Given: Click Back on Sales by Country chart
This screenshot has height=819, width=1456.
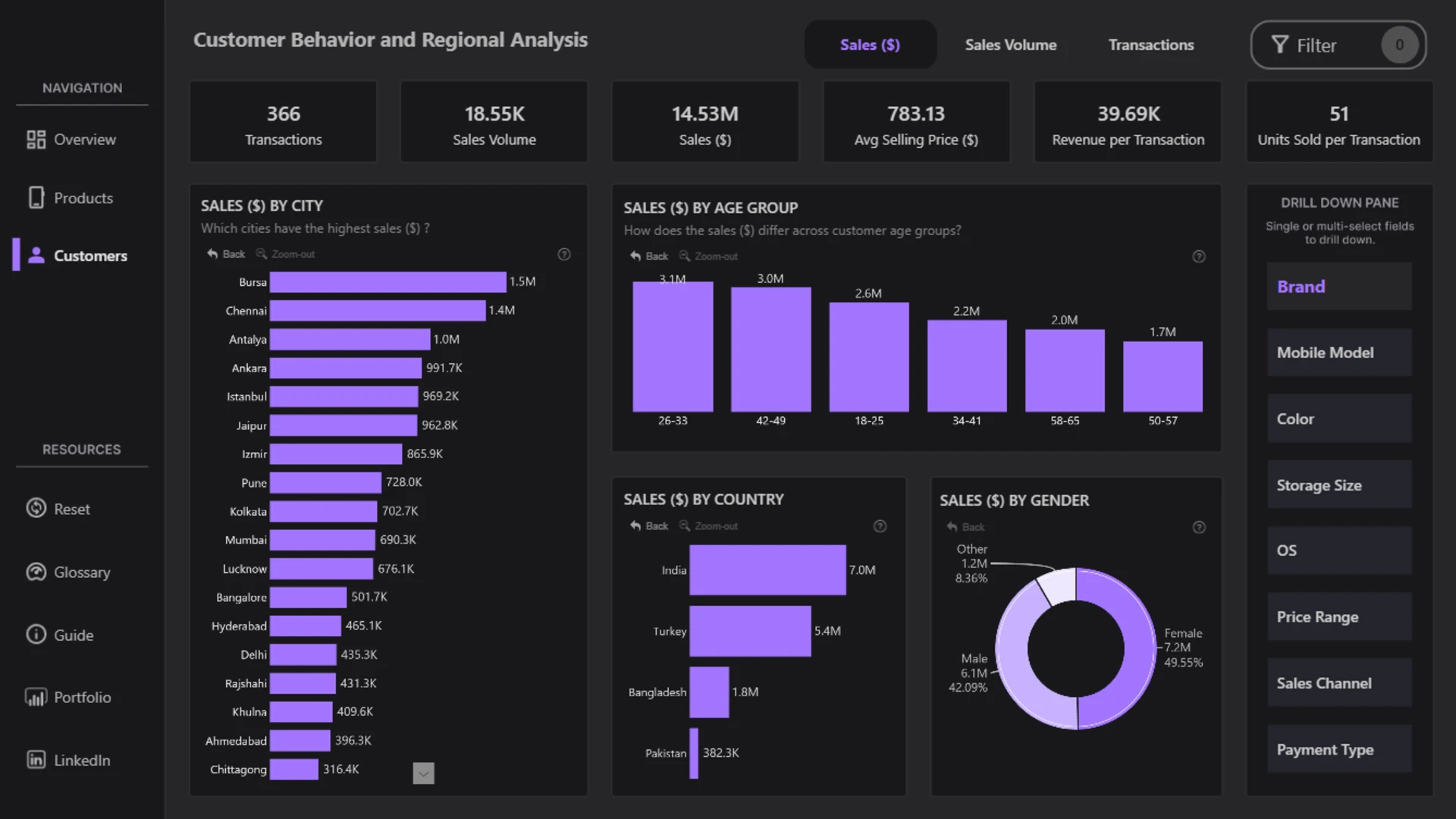Looking at the screenshot, I should coord(649,526).
